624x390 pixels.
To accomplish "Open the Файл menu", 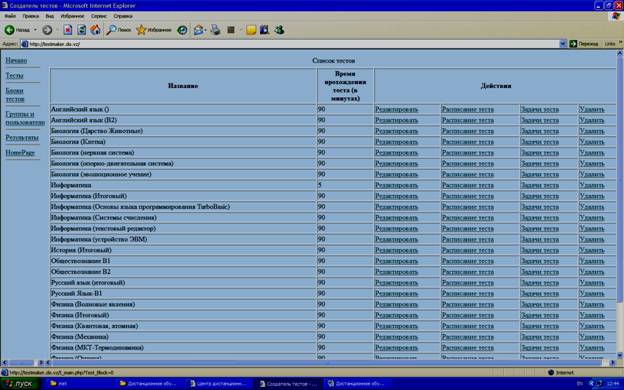I will point(10,16).
